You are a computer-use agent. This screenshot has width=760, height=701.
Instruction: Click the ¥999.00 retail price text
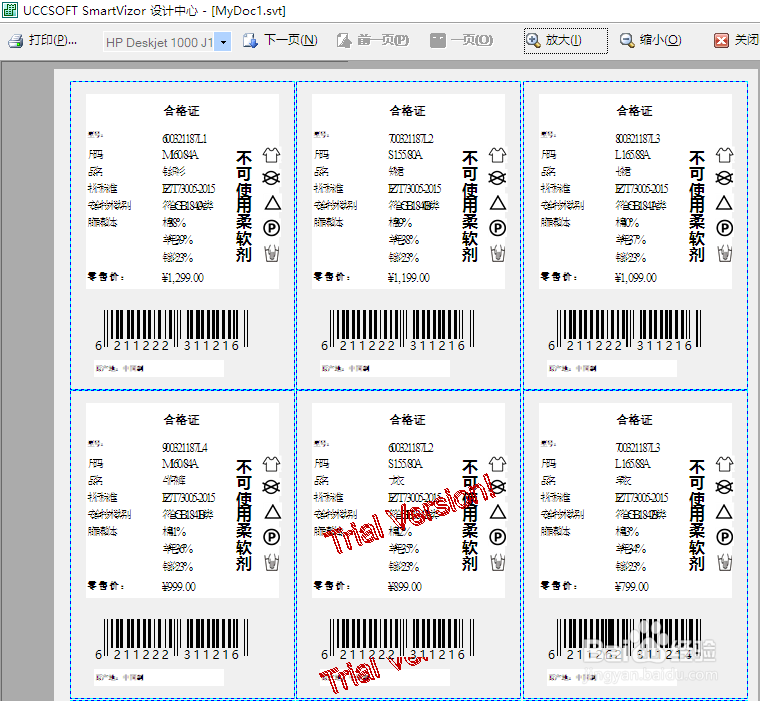179,587
